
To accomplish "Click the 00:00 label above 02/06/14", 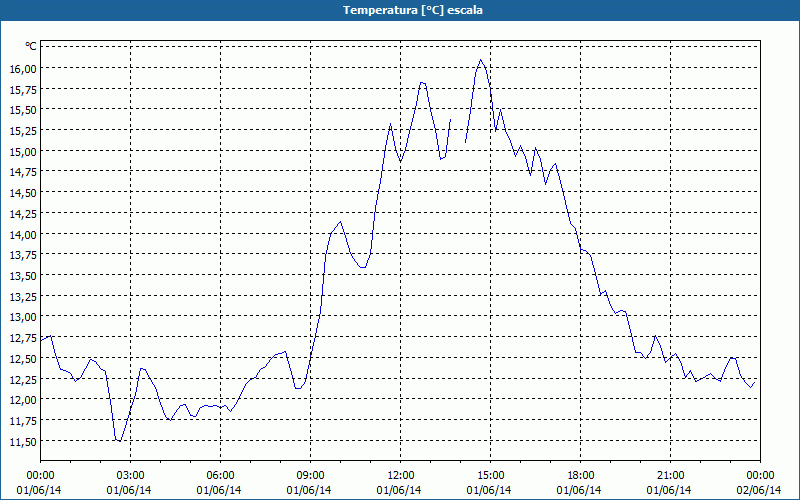I will (x=760, y=476).
